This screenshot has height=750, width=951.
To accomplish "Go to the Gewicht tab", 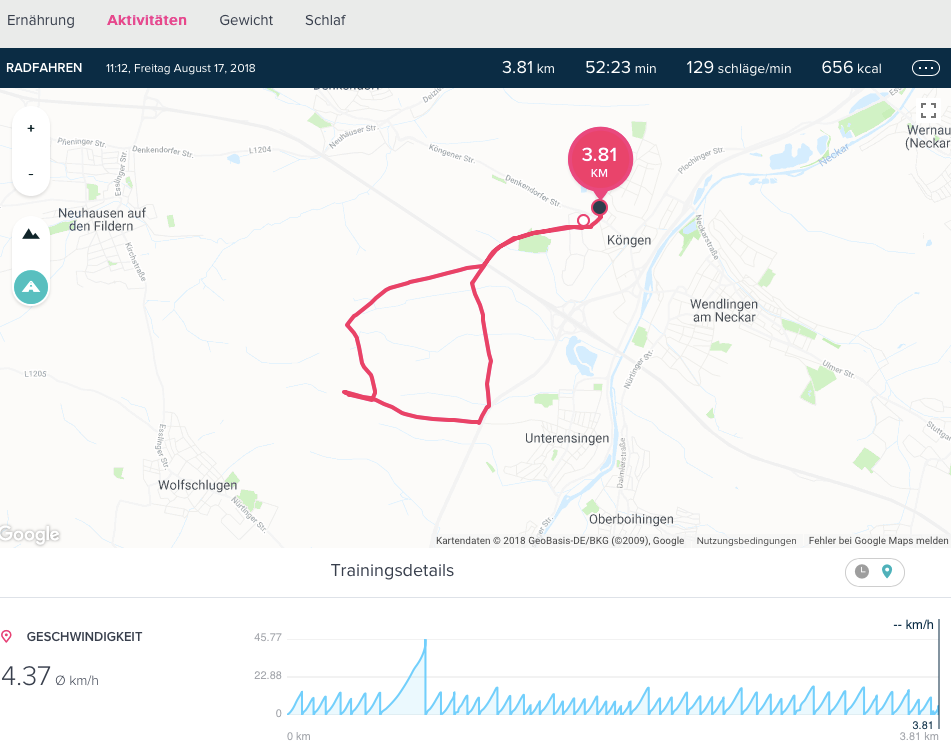I will click(x=246, y=20).
